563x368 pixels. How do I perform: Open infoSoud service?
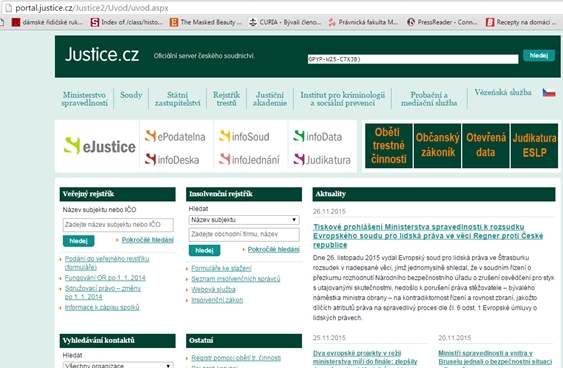[x=244, y=136]
